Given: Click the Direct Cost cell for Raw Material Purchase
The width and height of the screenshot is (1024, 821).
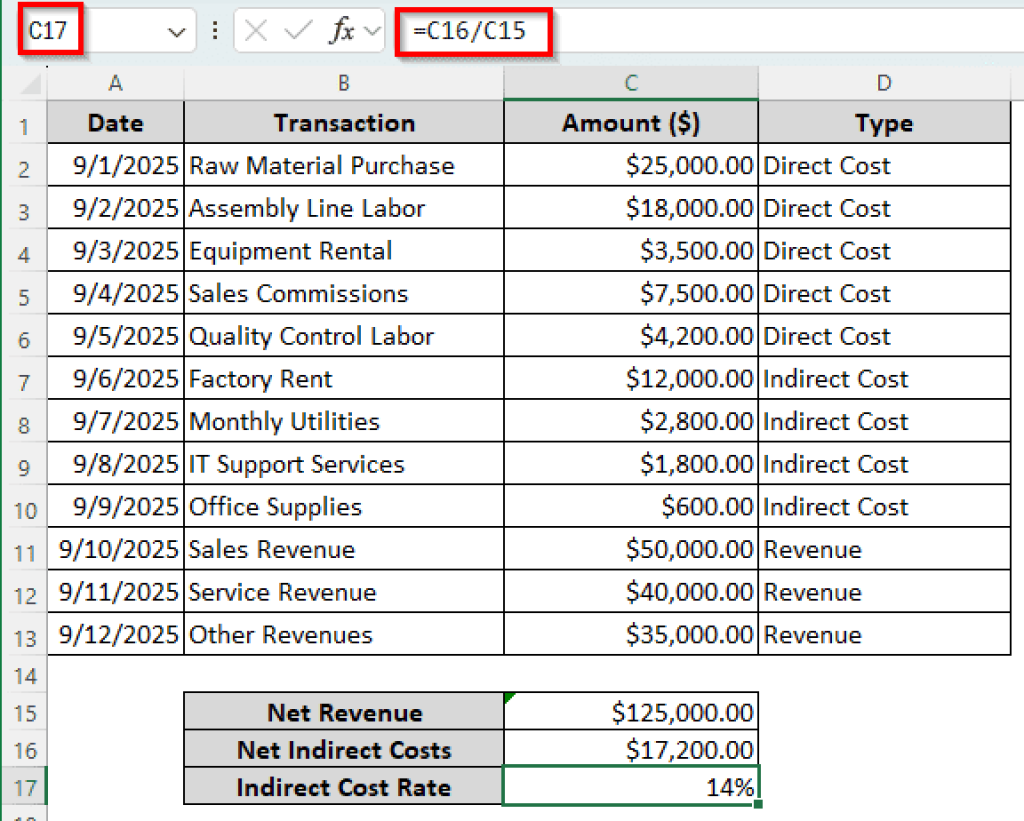Looking at the screenshot, I should [x=884, y=165].
